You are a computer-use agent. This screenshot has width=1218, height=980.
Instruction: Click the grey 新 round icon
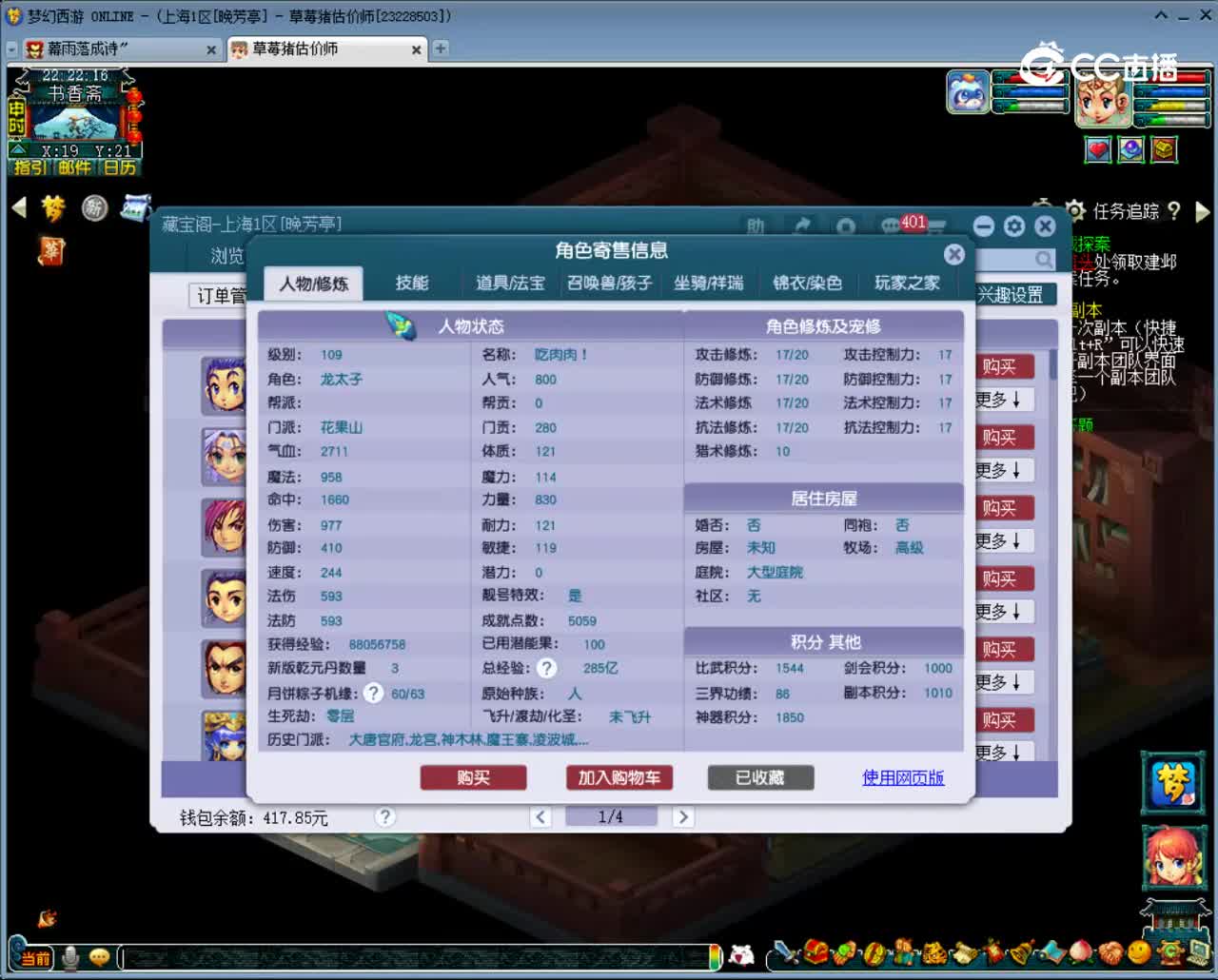(94, 207)
